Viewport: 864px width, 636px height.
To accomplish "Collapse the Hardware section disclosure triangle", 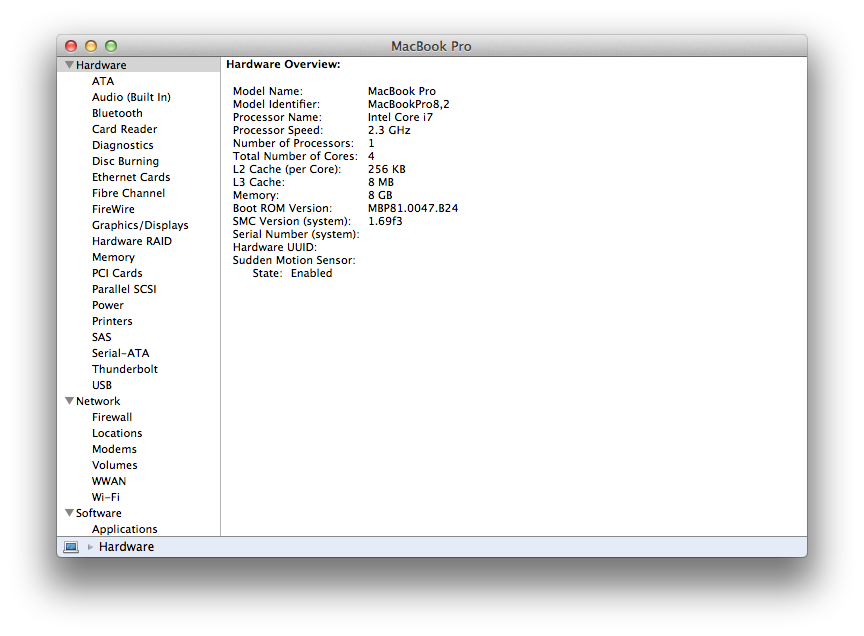I will pos(69,65).
